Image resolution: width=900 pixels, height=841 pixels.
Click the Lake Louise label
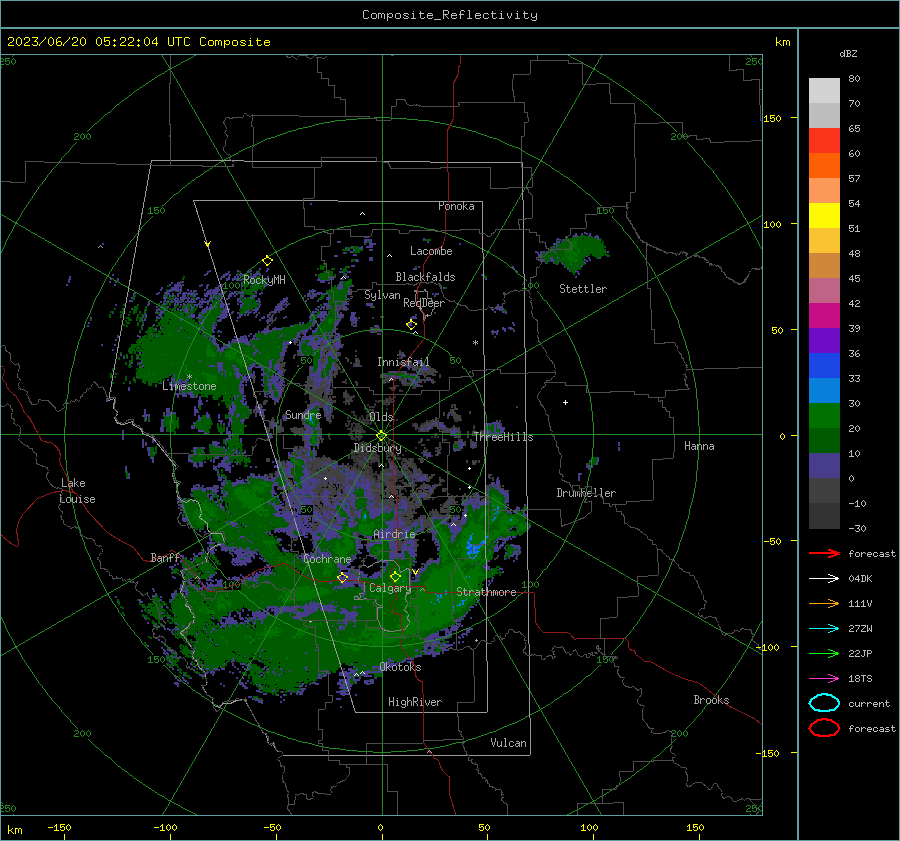pyautogui.click(x=77, y=491)
